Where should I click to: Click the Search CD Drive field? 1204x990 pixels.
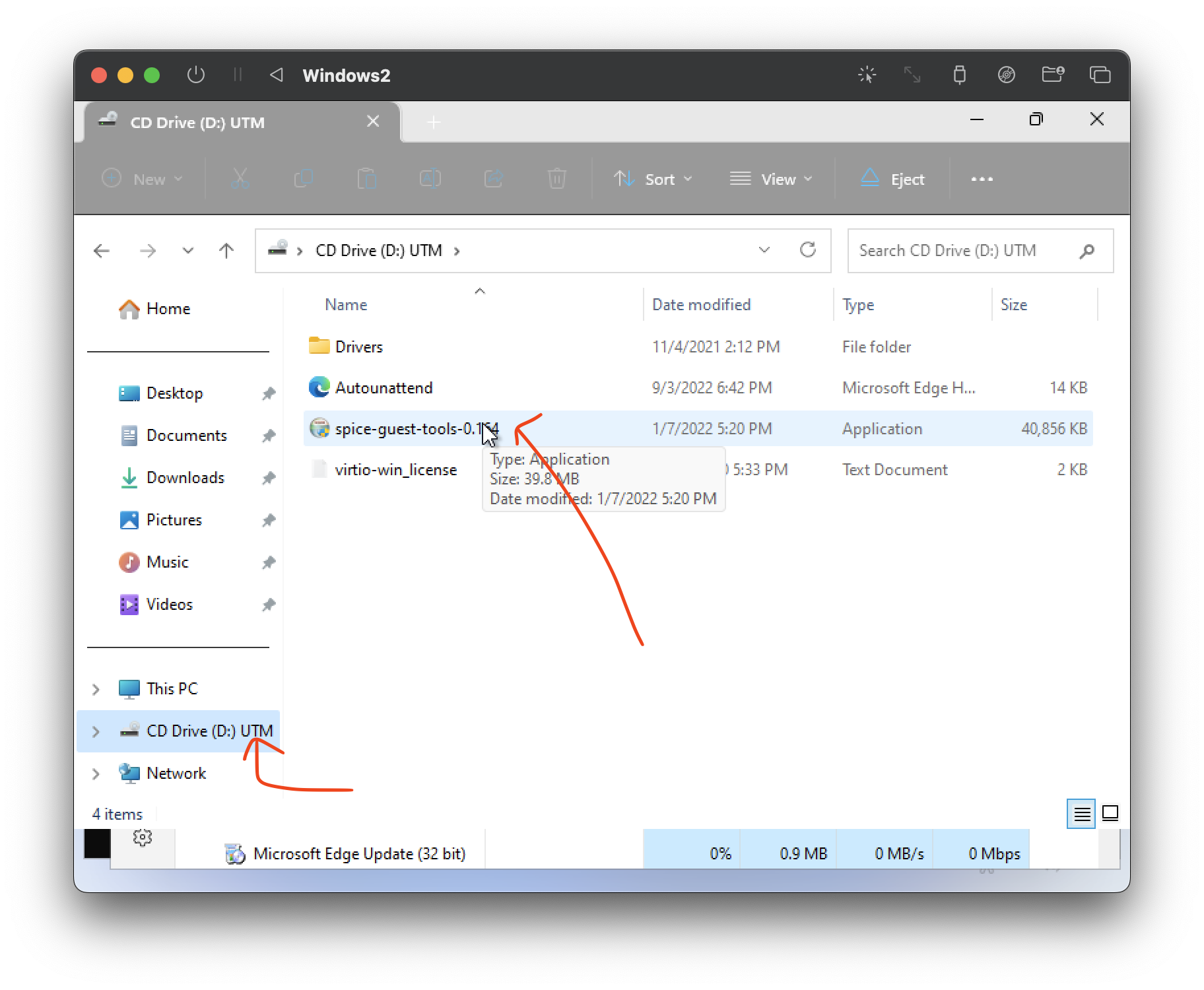pos(981,251)
